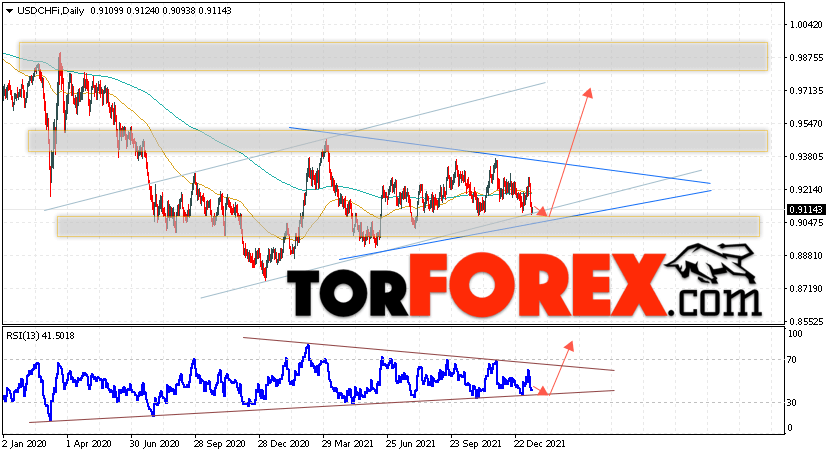The width and height of the screenshot is (830, 455).
Task: Select the 1.00420 price axis value
Action: (x=806, y=24)
